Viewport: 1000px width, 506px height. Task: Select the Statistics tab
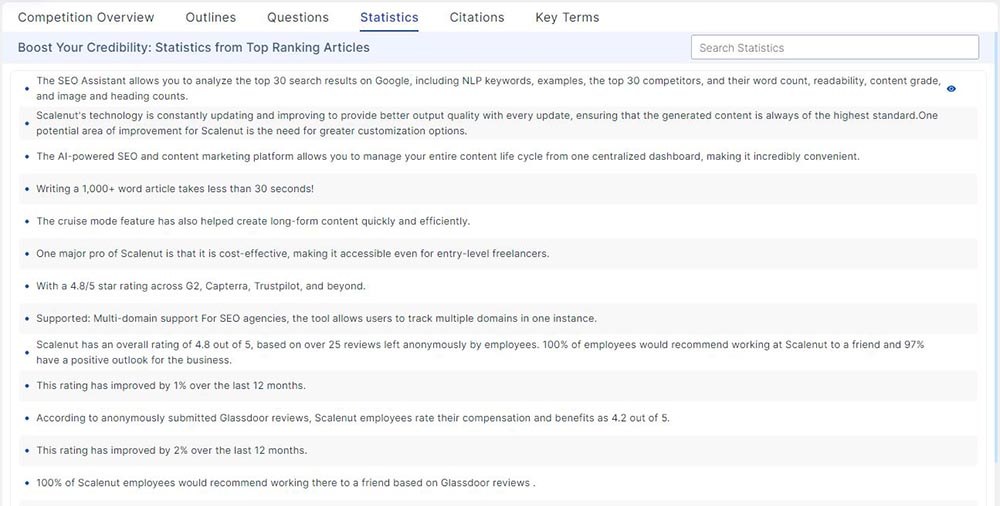click(389, 17)
